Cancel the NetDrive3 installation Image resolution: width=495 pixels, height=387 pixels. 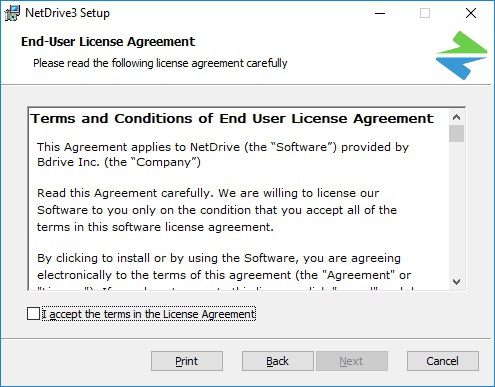[443, 361]
